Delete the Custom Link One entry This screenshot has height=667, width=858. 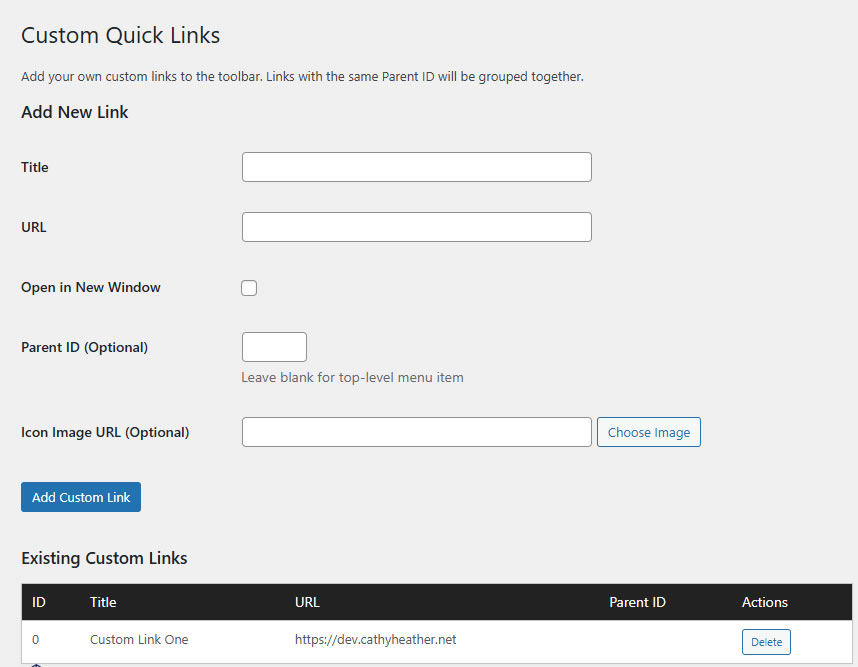click(766, 641)
